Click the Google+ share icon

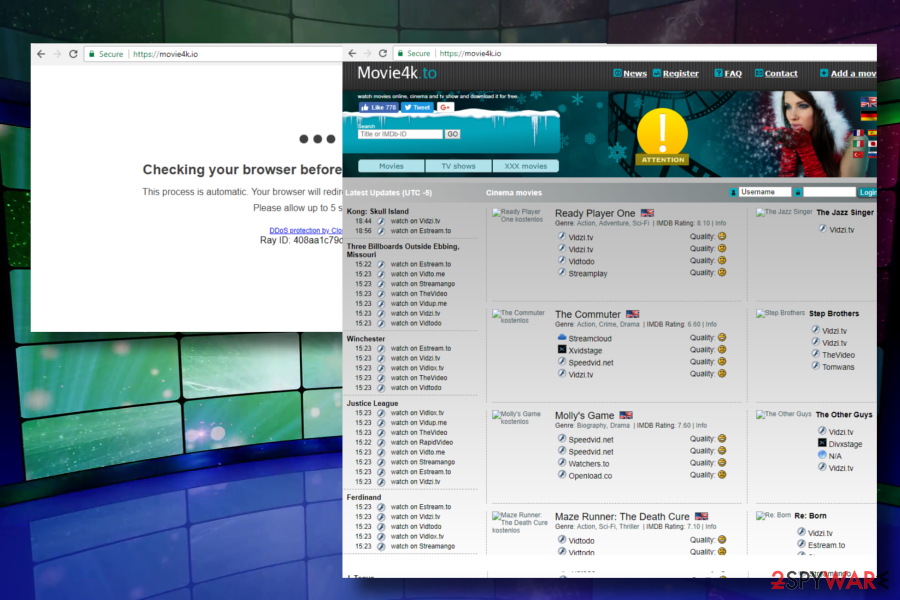tap(444, 107)
